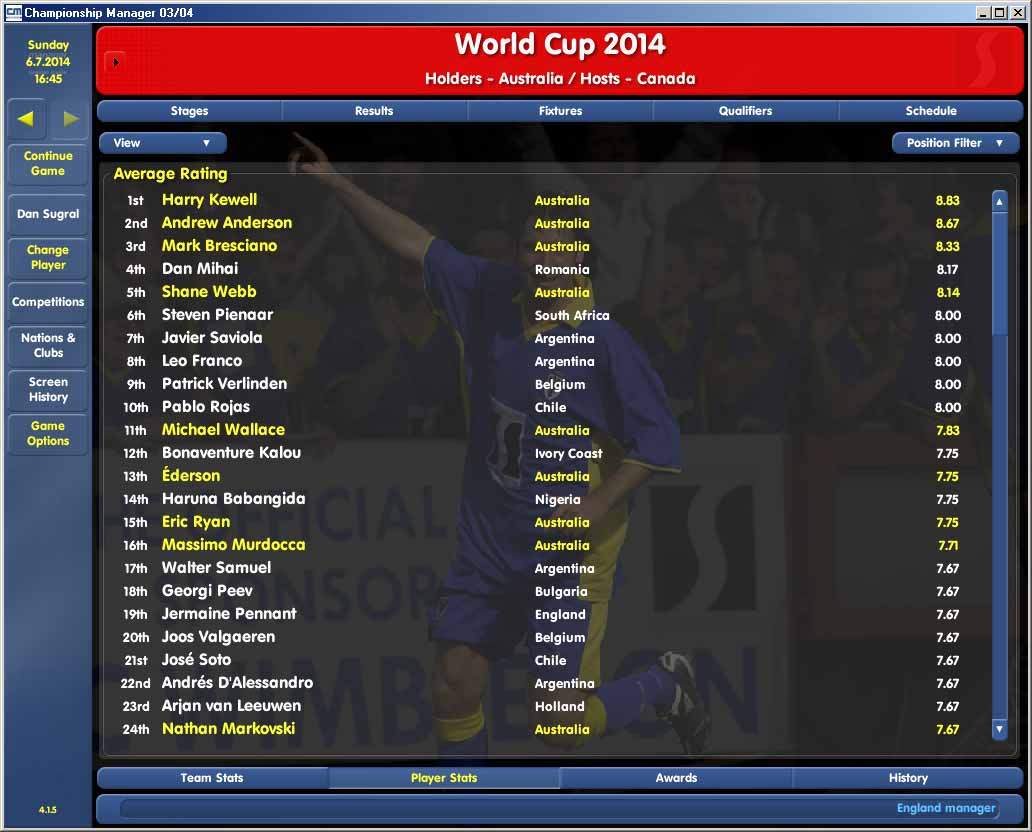
Task: Select player Massimo Murdocca
Action: pos(234,545)
